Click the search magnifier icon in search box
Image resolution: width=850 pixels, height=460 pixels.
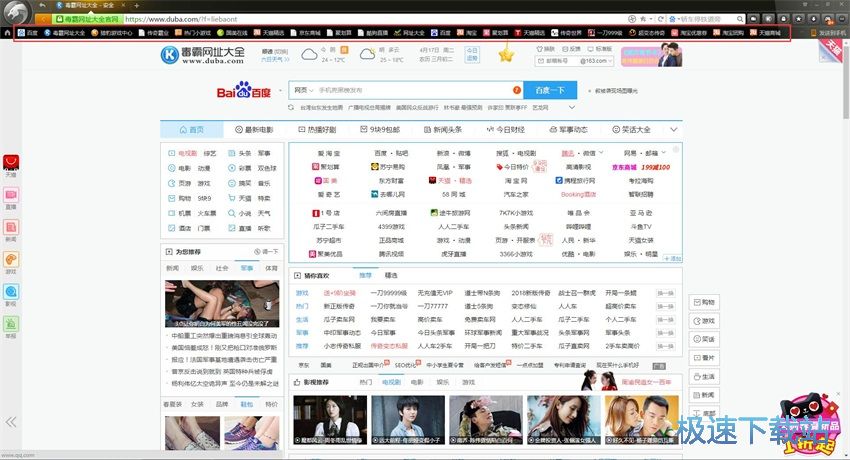click(740, 19)
